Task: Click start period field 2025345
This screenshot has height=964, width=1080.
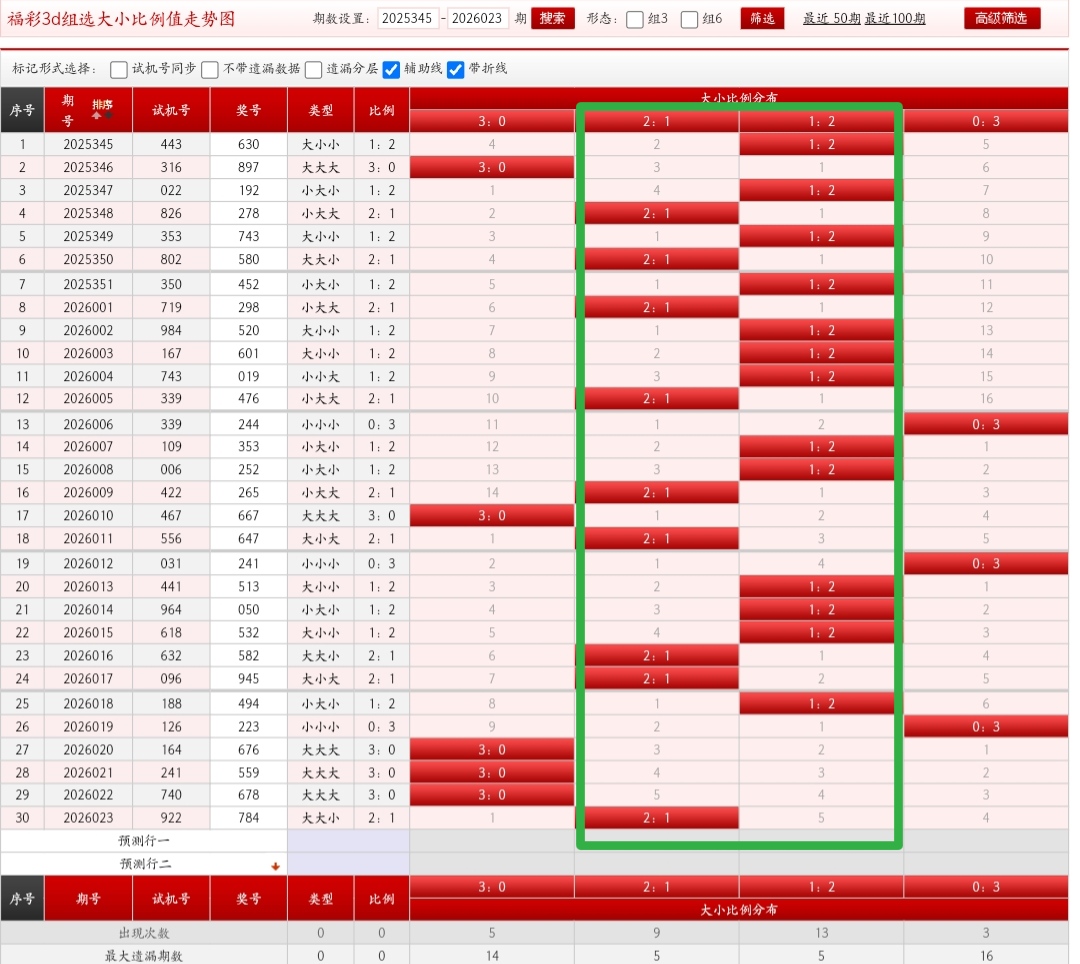Action: point(408,19)
